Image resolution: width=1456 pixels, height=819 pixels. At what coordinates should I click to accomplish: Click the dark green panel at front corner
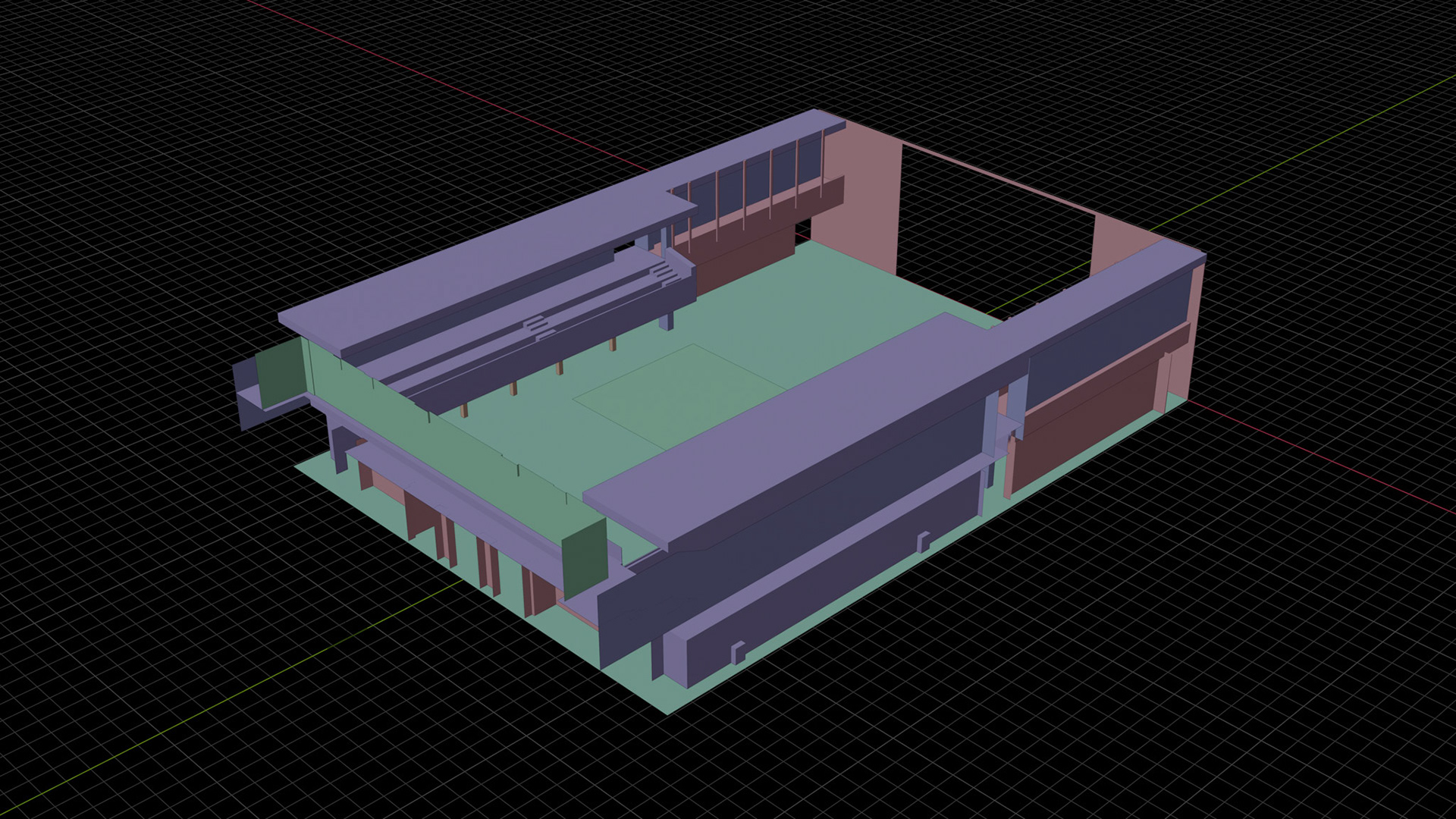coord(584,557)
